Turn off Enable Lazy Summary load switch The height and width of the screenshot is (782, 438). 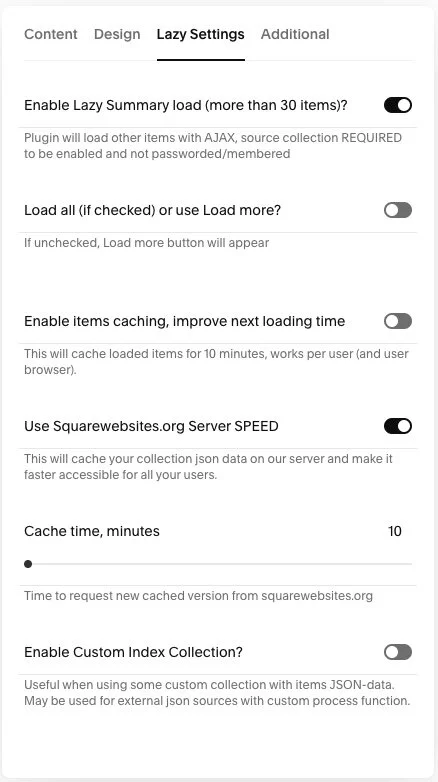[x=398, y=105]
